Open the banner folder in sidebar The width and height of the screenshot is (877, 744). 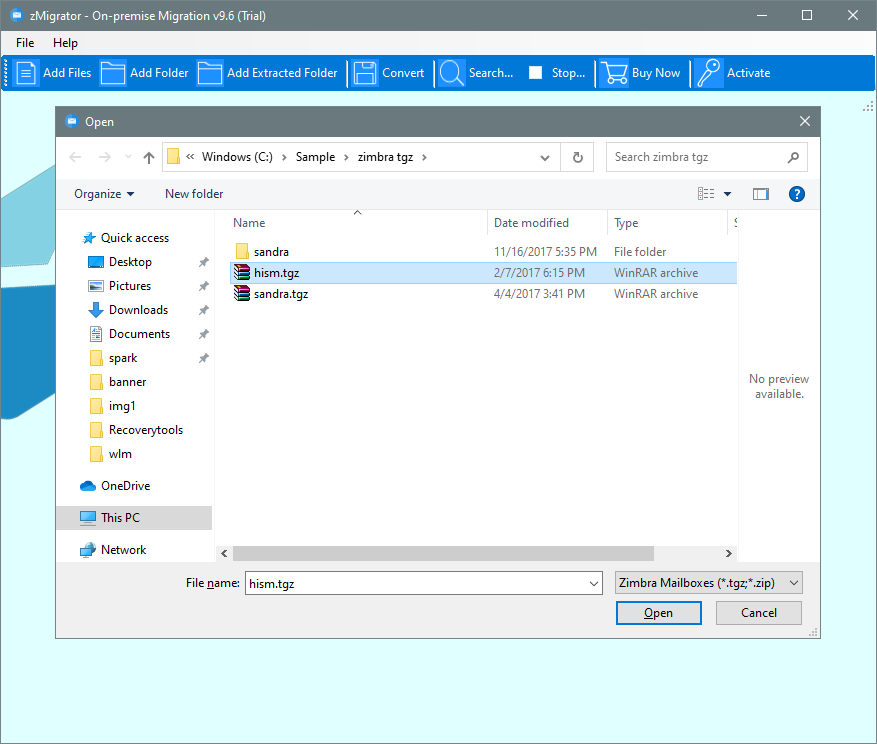pyautogui.click(x=127, y=382)
